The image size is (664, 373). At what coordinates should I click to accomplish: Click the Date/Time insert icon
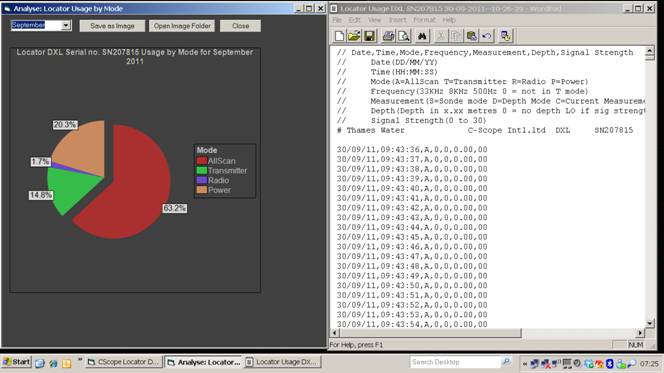pos(505,36)
